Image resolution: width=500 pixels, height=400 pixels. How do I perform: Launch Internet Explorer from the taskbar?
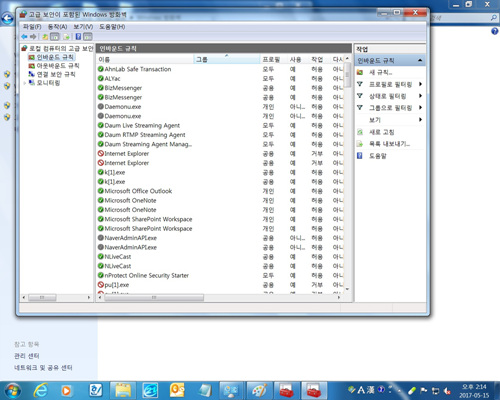pos(41,390)
